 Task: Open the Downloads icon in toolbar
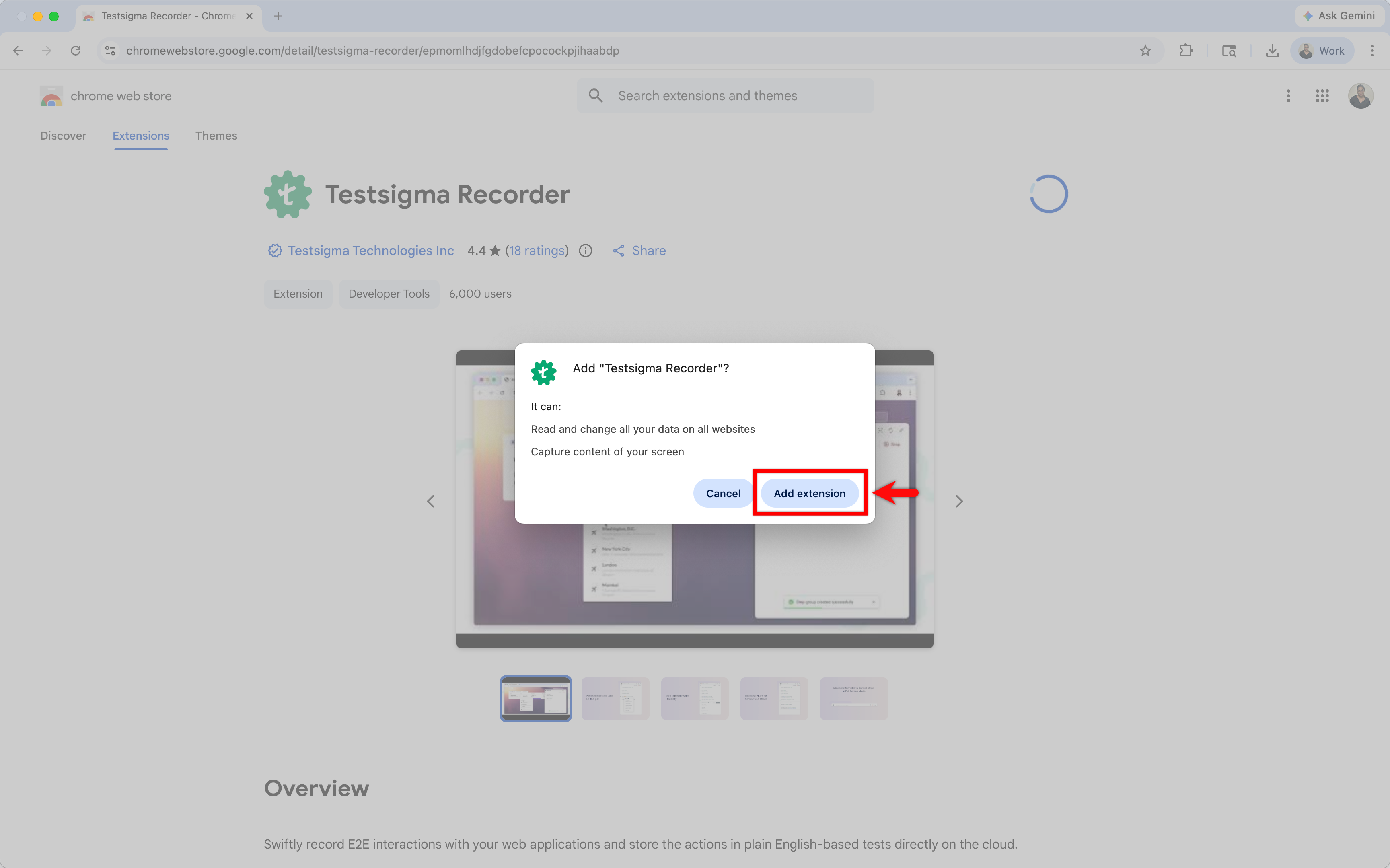point(1272,51)
